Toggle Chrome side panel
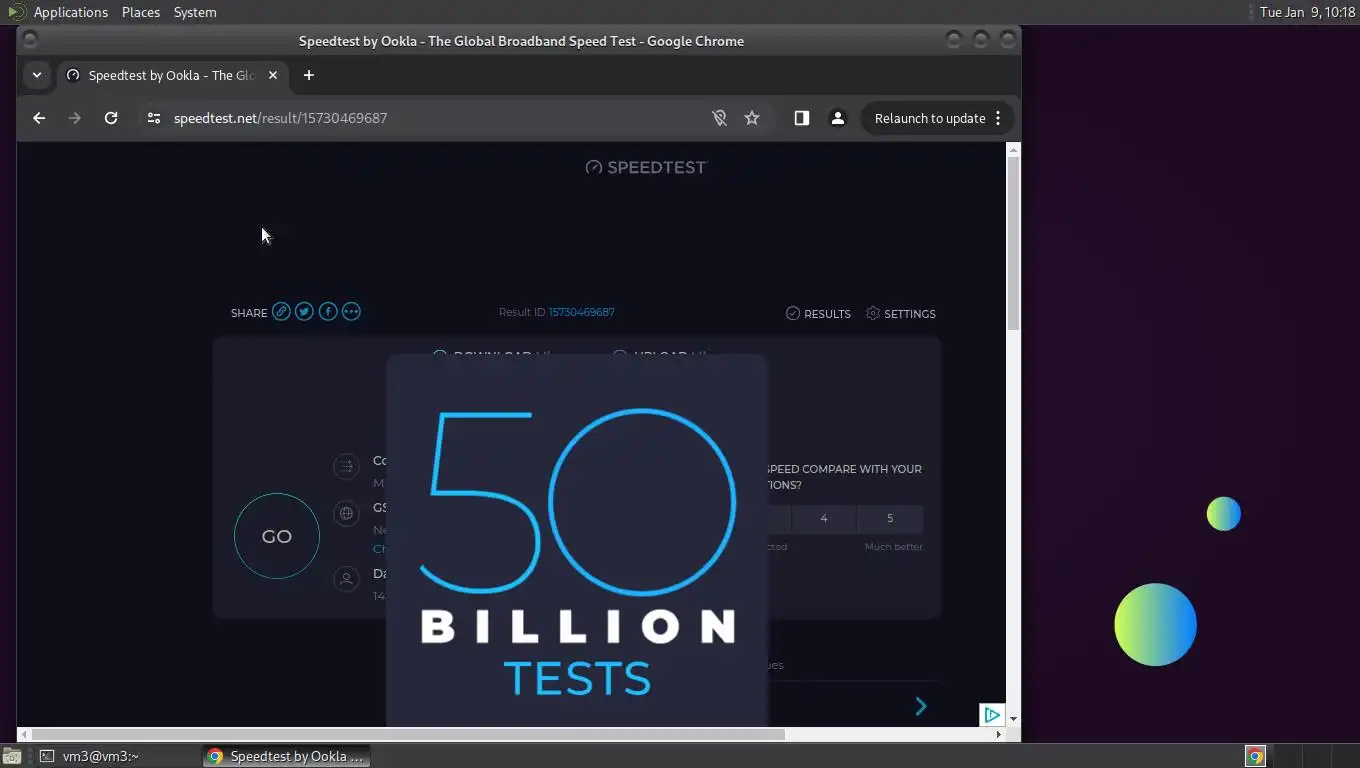This screenshot has height=768, width=1360. (801, 118)
